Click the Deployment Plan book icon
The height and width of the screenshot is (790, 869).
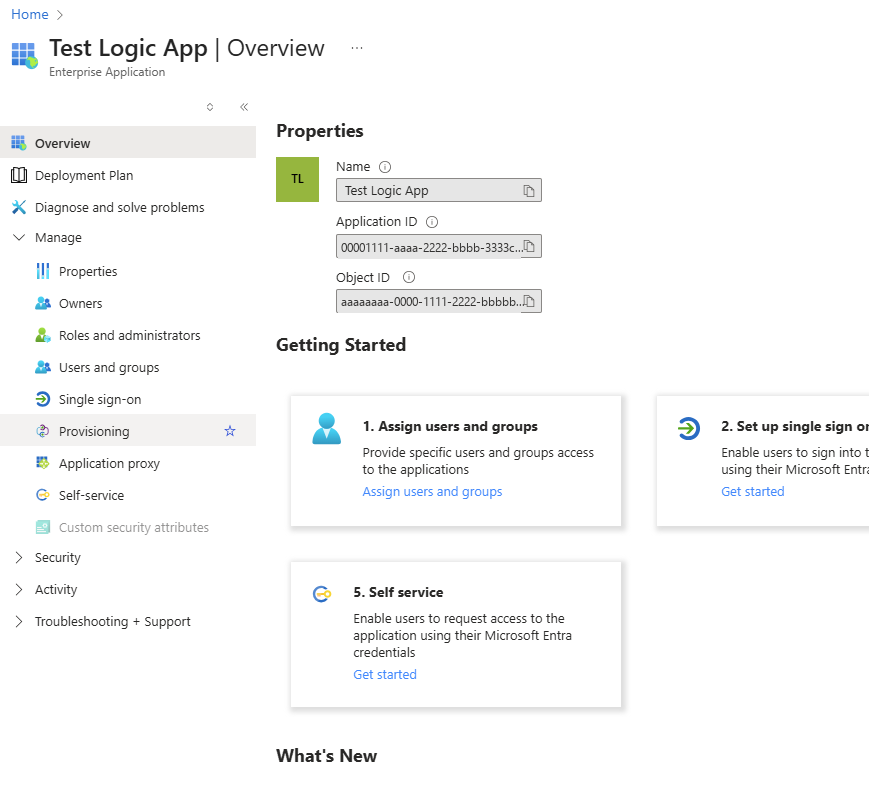[x=19, y=175]
